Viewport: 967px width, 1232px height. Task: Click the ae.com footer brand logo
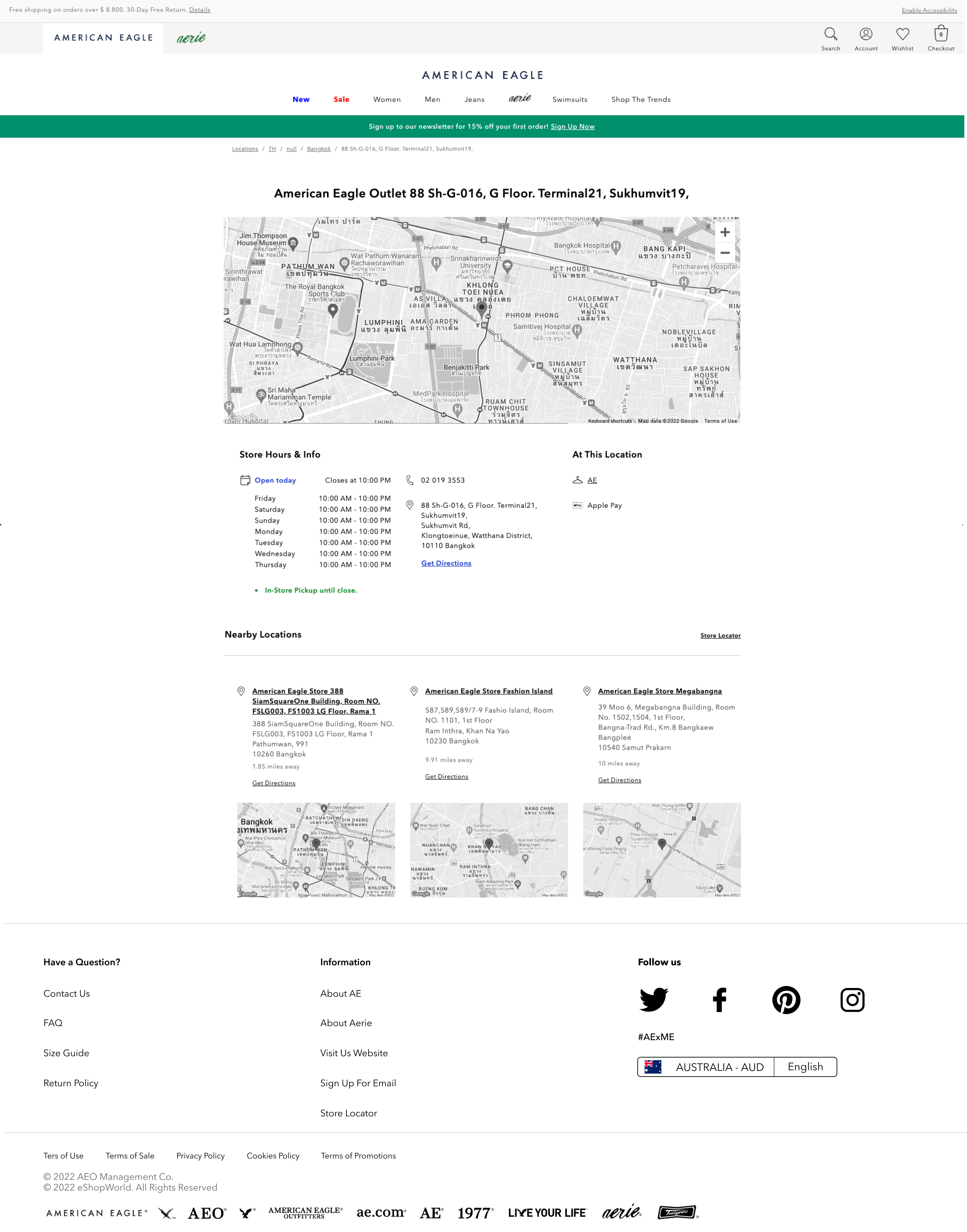[381, 1212]
